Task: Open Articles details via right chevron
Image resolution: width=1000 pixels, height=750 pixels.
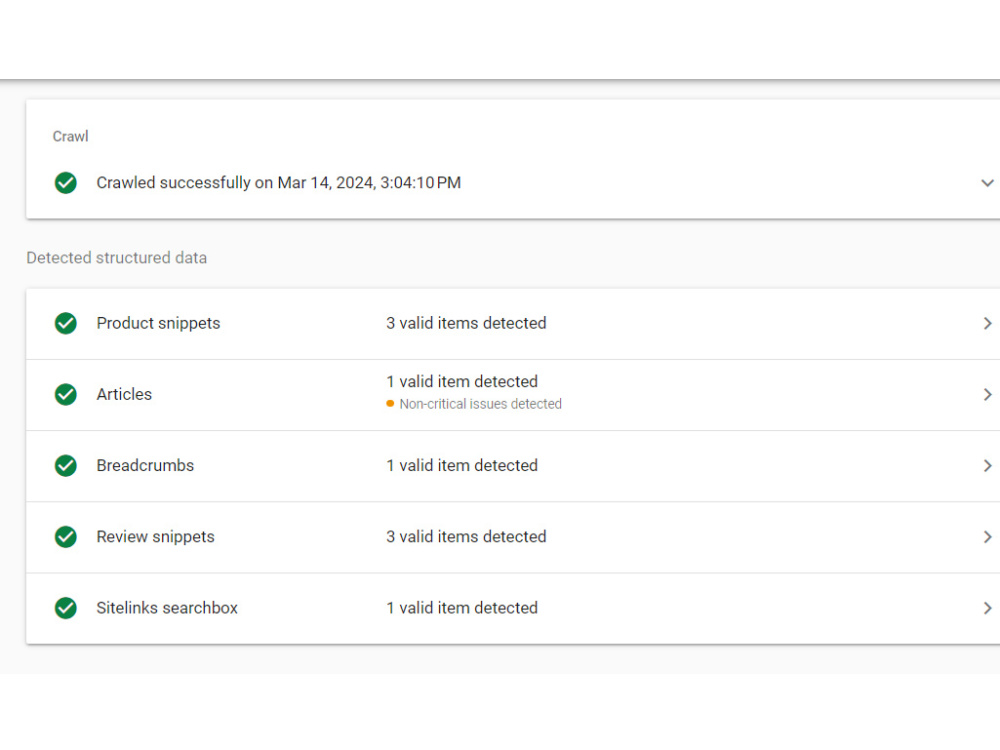Action: coord(987,395)
